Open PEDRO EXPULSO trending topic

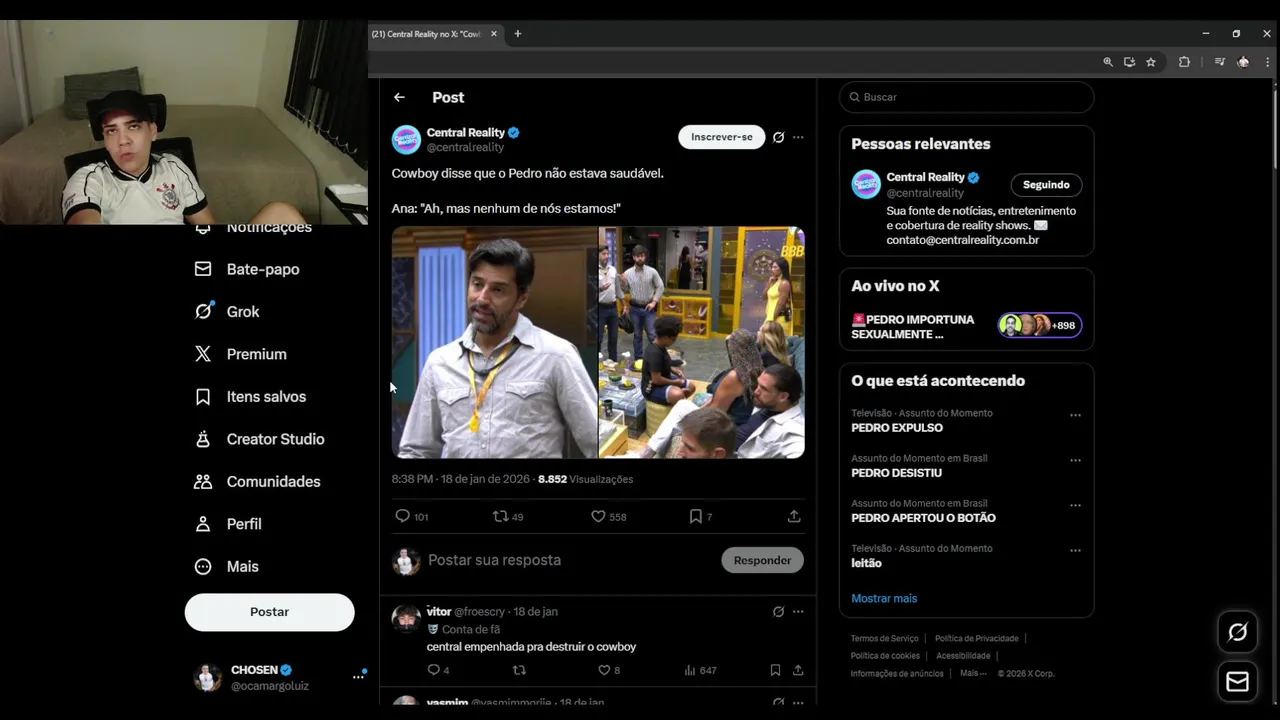897,428
